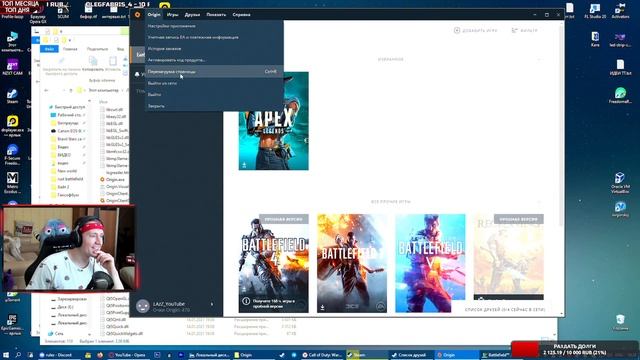Expand the LAIZ_YouTube profile arrow
640x360 pixels.
tap(211, 304)
